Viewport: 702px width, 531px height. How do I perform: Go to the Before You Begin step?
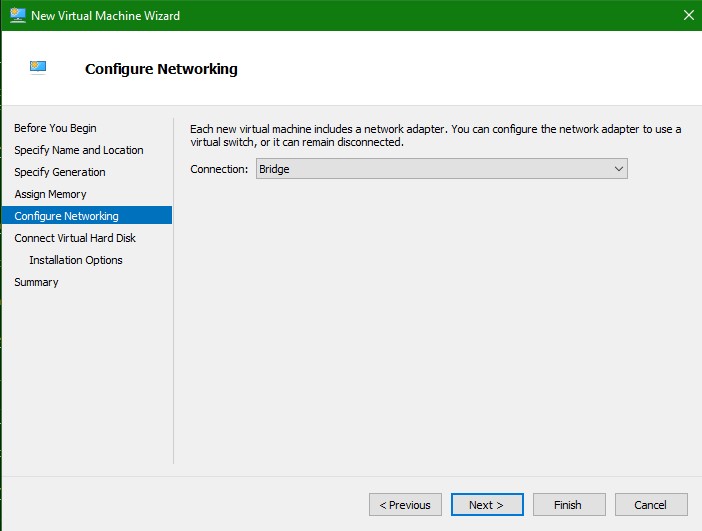tap(55, 128)
